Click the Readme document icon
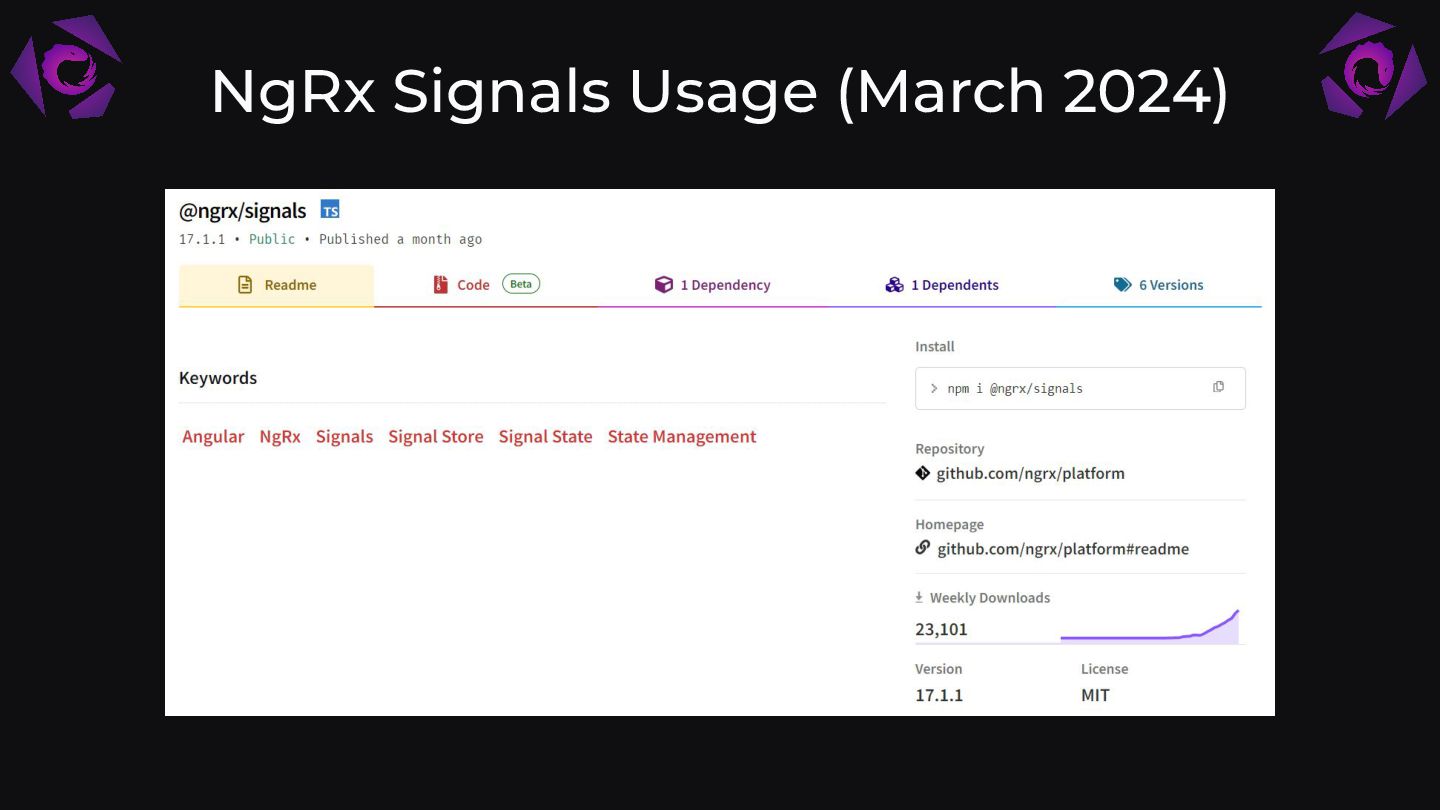The width and height of the screenshot is (1440, 810). 245,285
